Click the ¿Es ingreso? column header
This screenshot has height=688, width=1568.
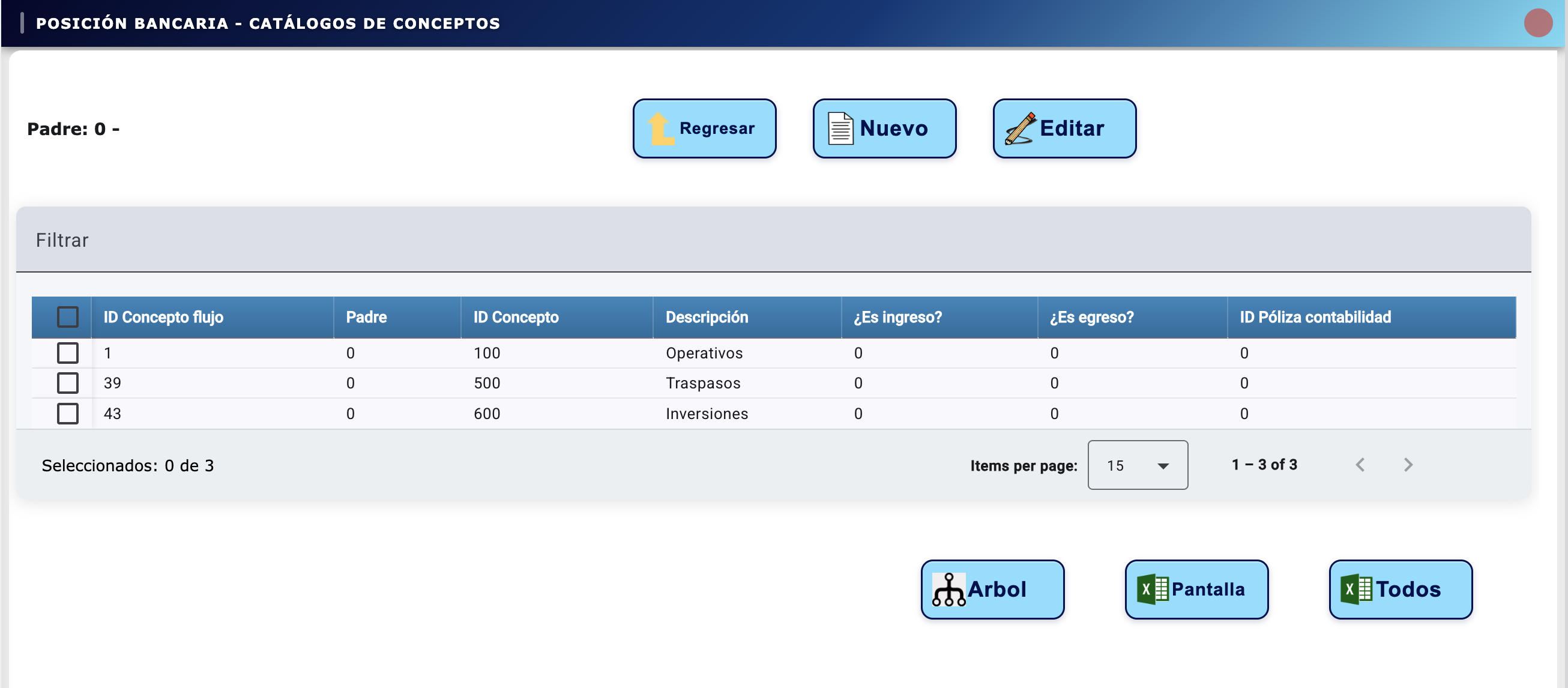pyautogui.click(x=897, y=317)
